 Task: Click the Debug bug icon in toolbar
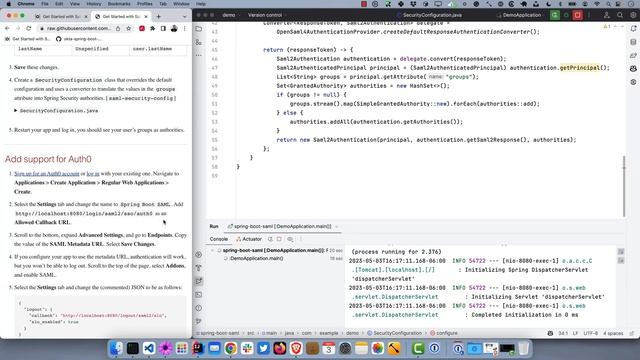[566, 15]
